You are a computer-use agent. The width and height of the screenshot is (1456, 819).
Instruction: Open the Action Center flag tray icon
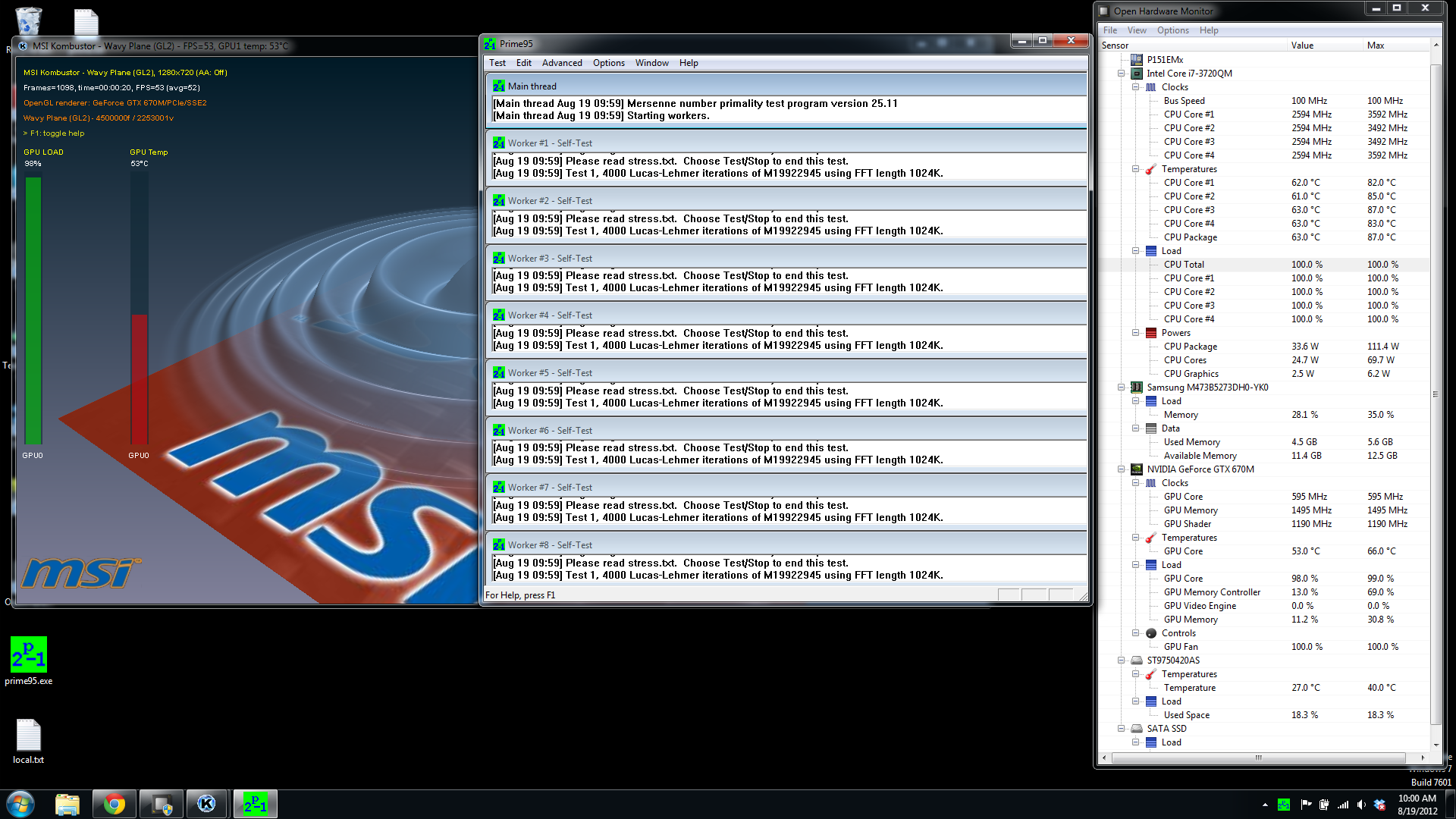tap(1306, 805)
